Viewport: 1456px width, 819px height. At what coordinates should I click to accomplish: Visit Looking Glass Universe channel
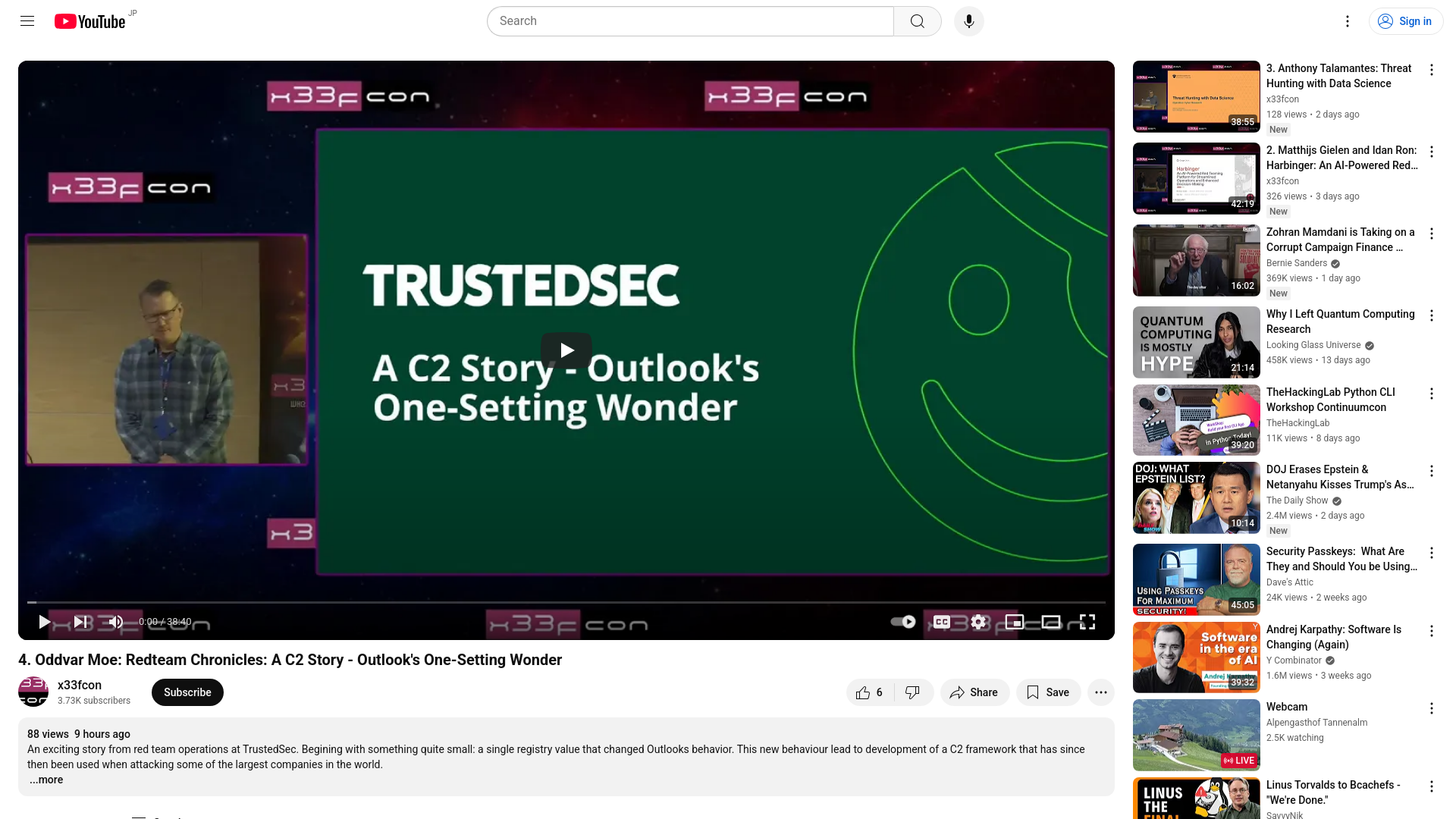tap(1313, 345)
